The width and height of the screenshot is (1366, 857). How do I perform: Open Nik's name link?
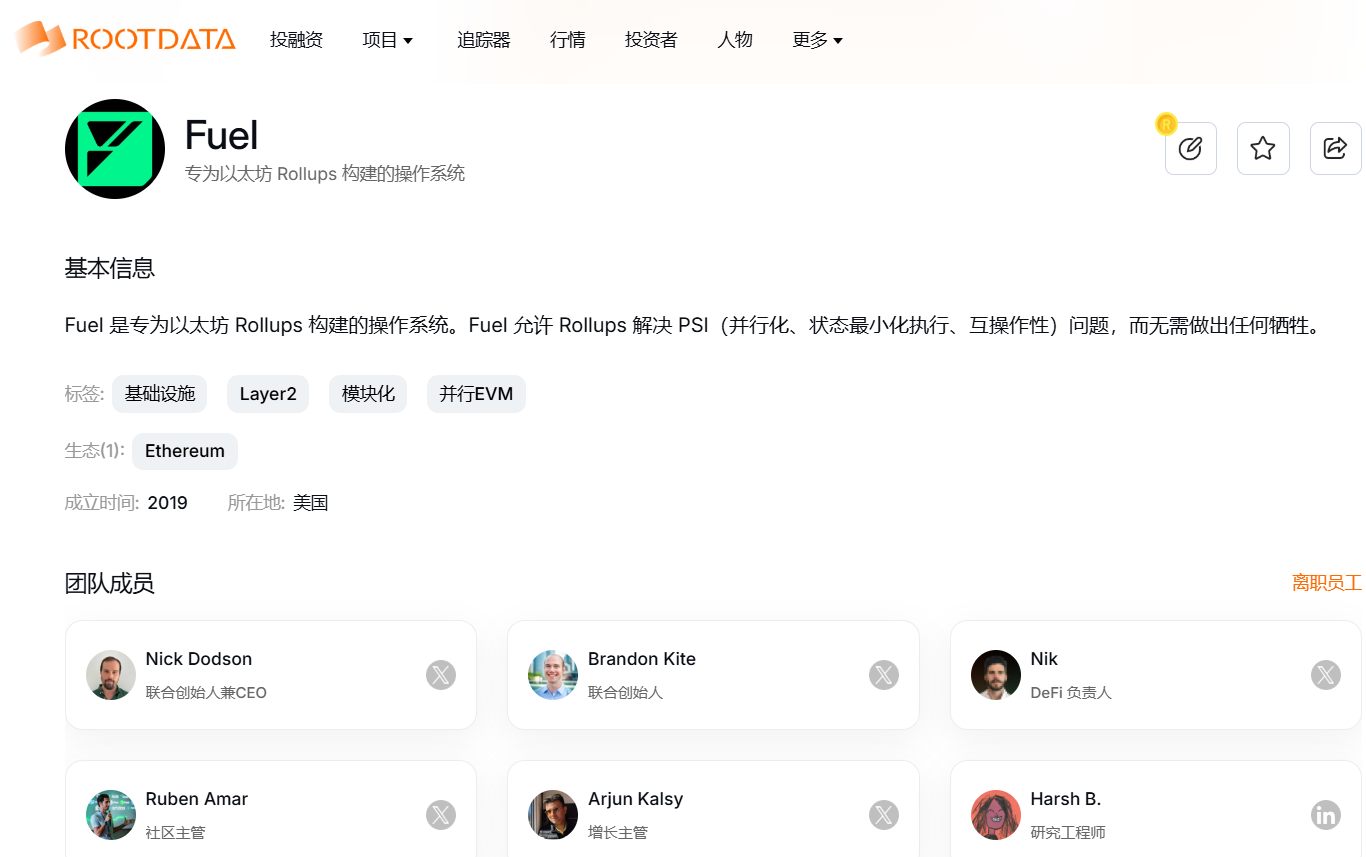1044,659
